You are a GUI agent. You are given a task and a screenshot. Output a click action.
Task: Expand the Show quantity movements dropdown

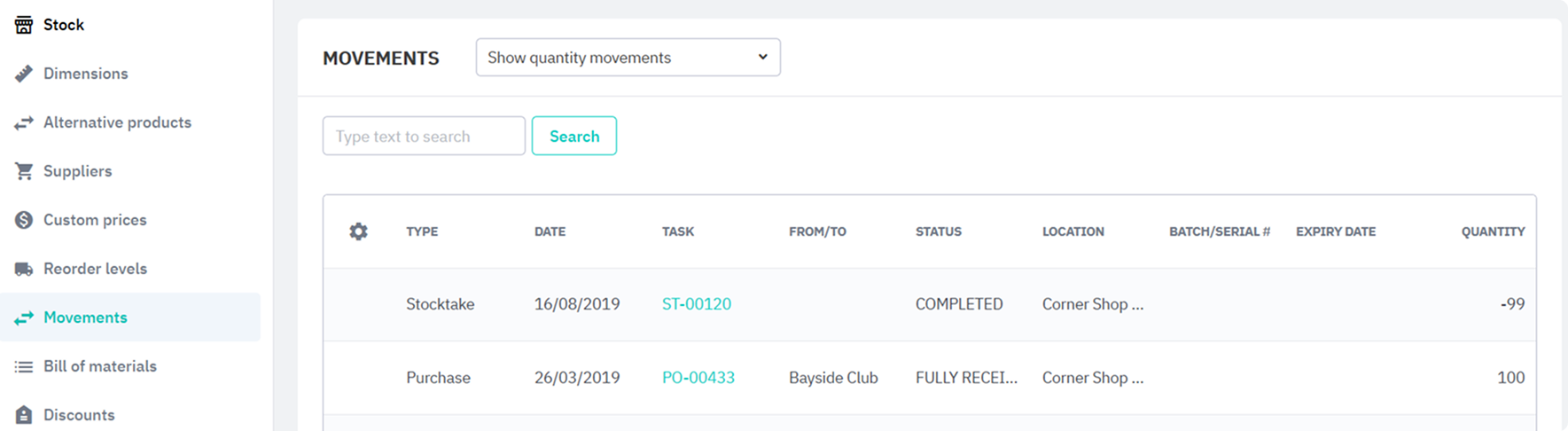[x=628, y=58]
